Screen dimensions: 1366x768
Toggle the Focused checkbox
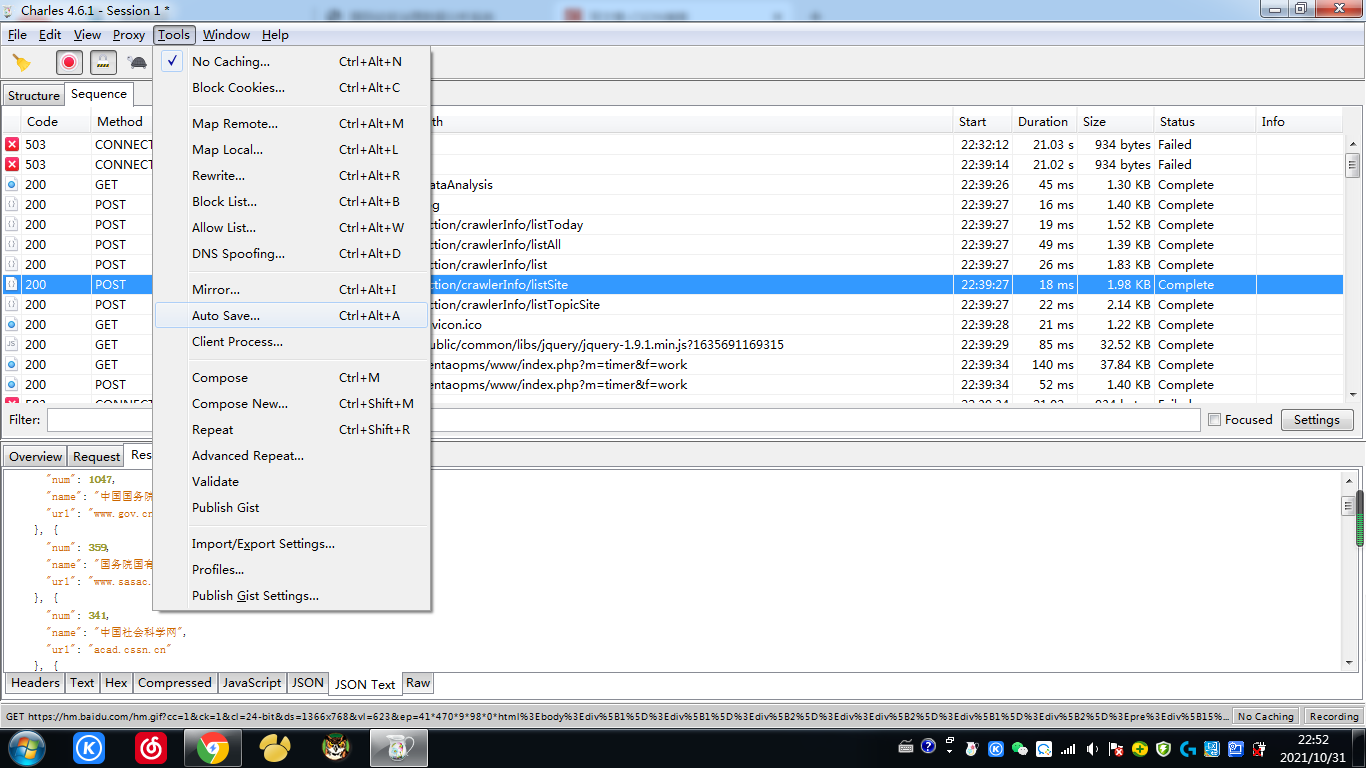tap(1215, 420)
